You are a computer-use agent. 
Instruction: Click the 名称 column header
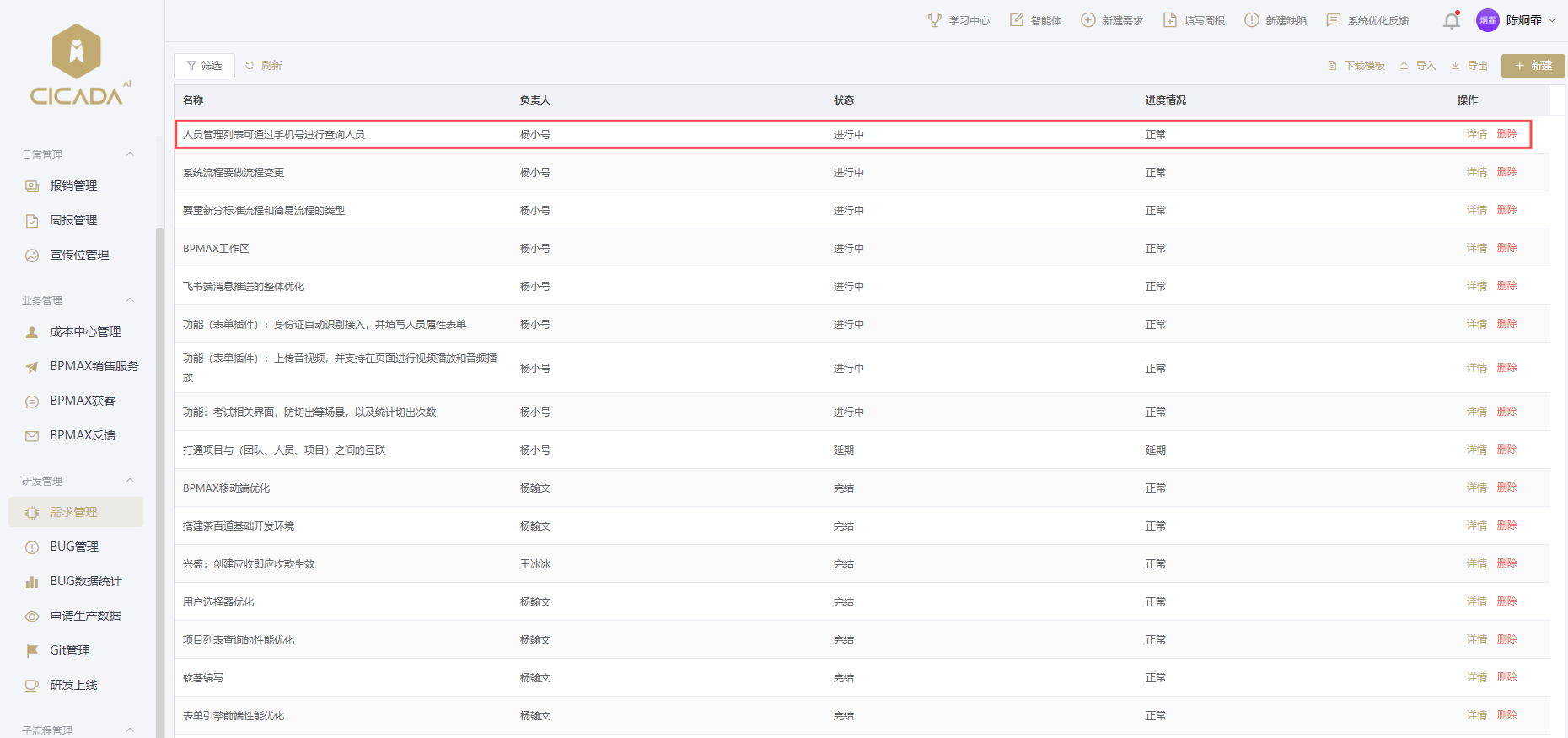click(193, 100)
